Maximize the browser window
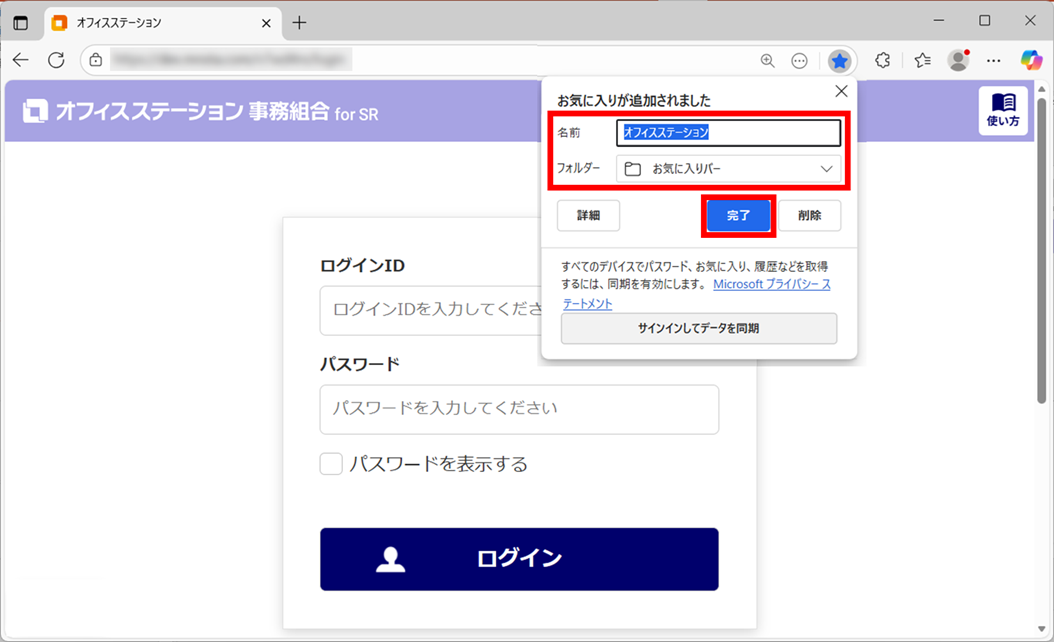Screen dimensions: 1054x642 (984, 21)
